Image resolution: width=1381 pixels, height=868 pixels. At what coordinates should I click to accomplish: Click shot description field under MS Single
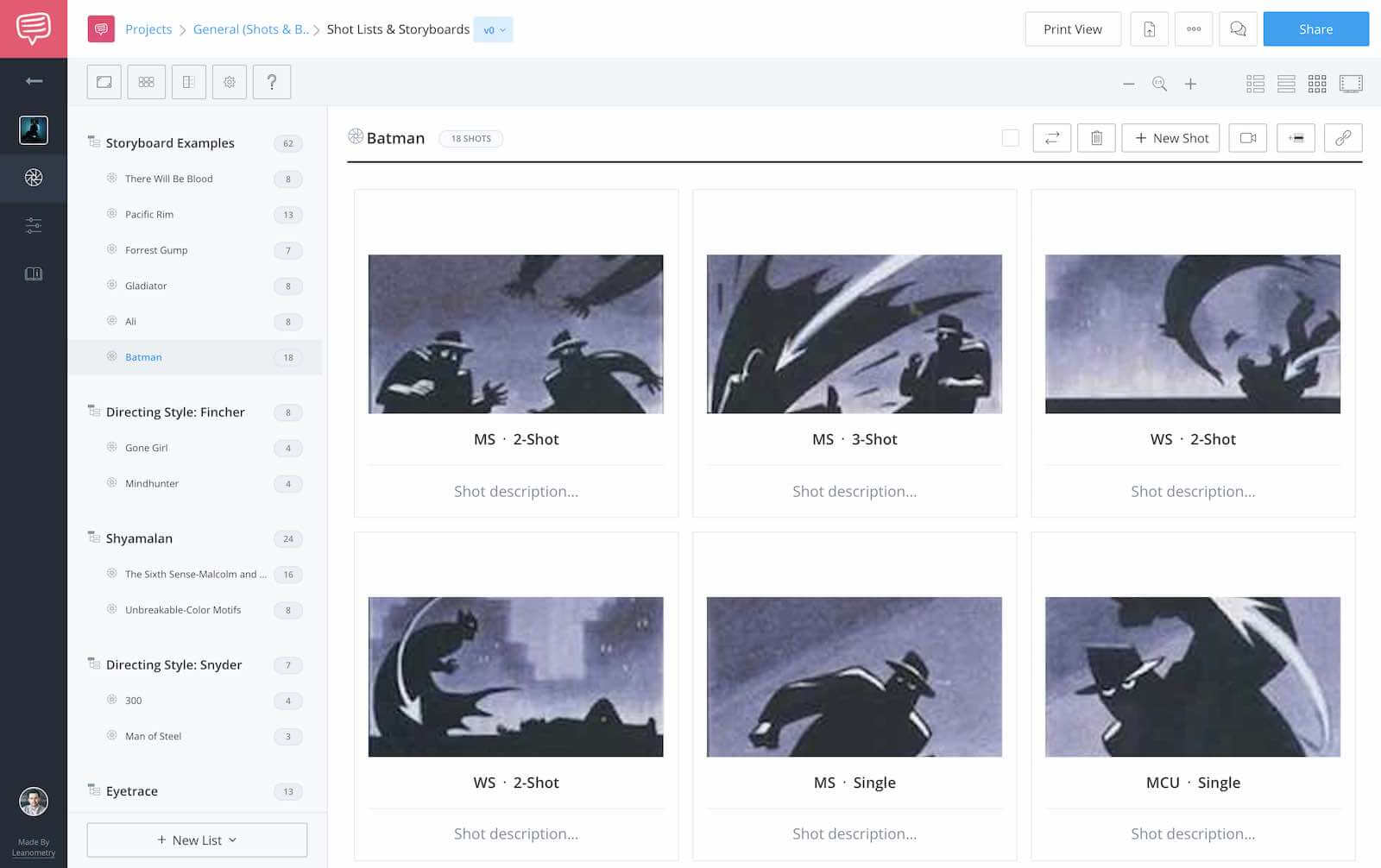click(x=854, y=834)
